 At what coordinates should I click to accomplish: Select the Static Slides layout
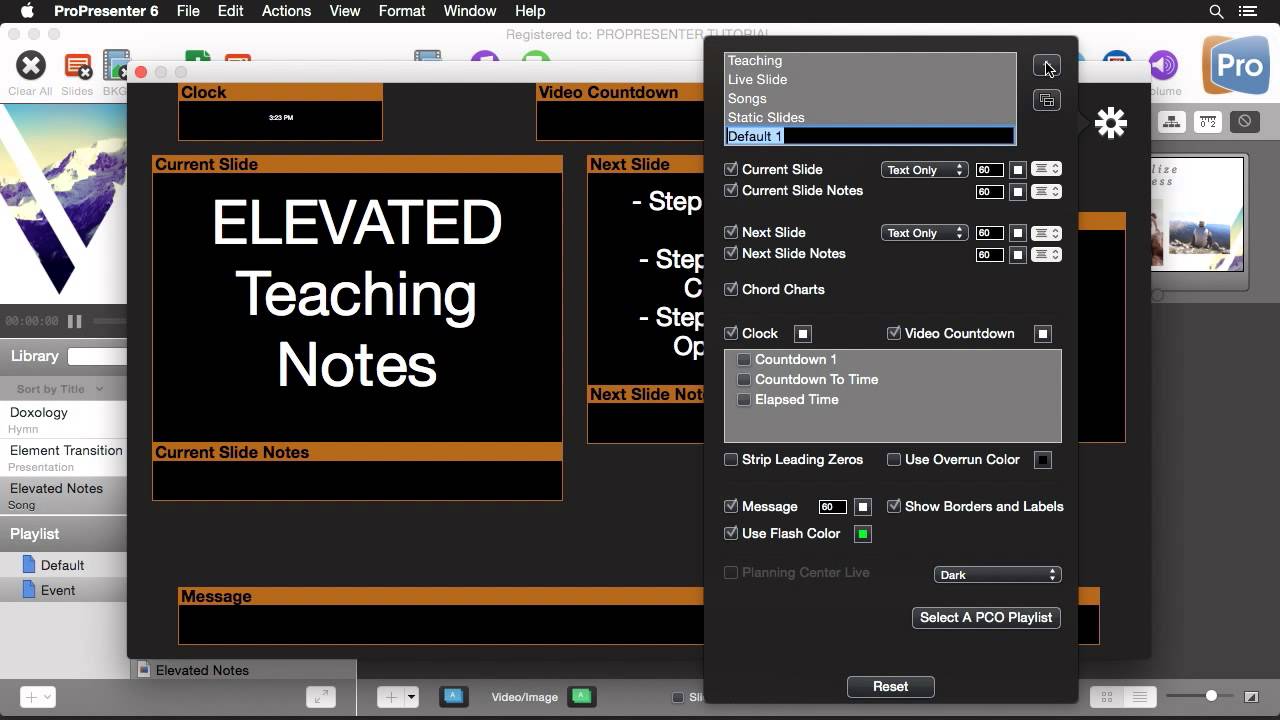click(x=870, y=118)
